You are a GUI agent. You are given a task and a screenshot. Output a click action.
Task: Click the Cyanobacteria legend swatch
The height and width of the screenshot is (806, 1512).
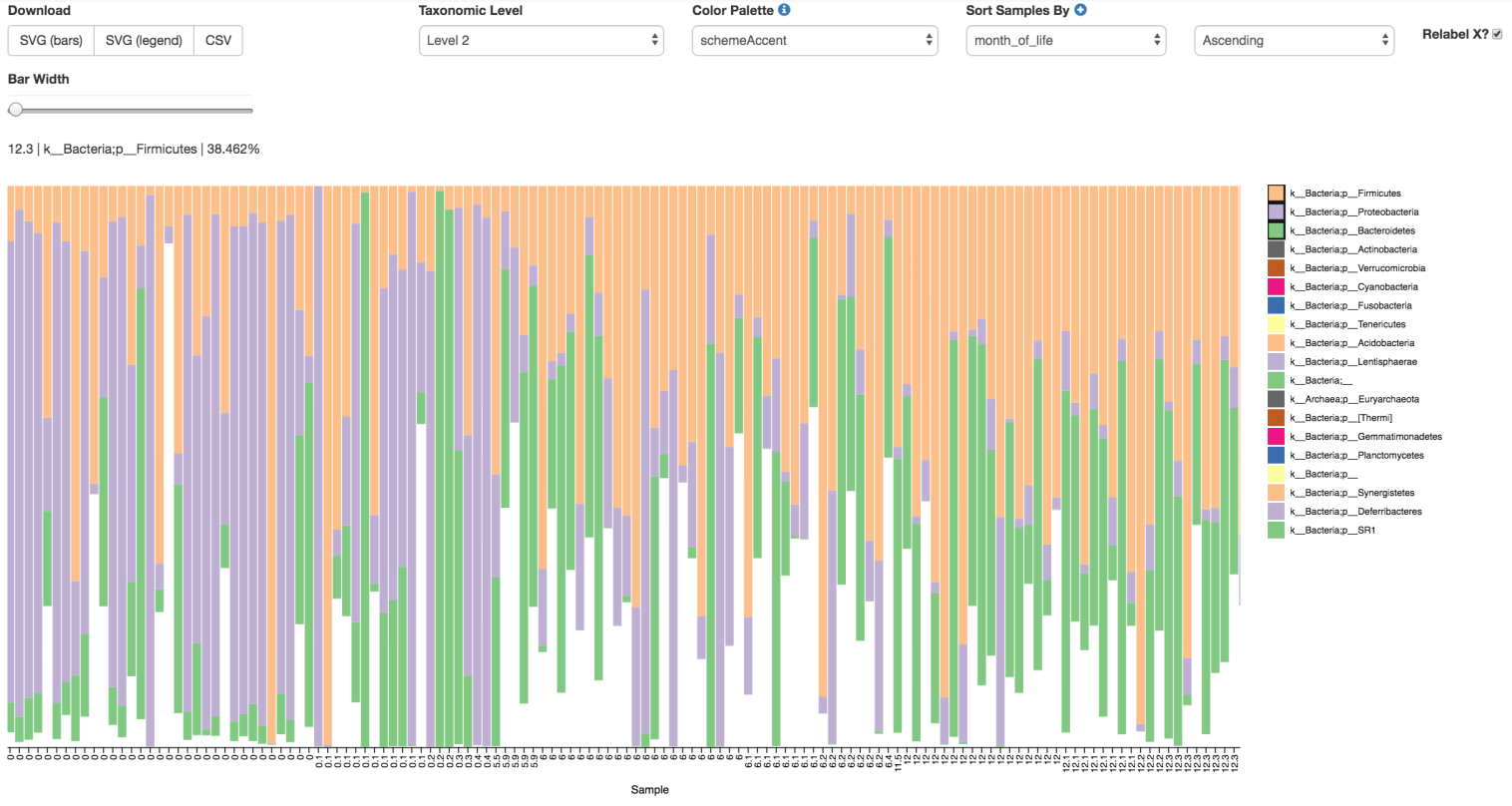[1276, 287]
